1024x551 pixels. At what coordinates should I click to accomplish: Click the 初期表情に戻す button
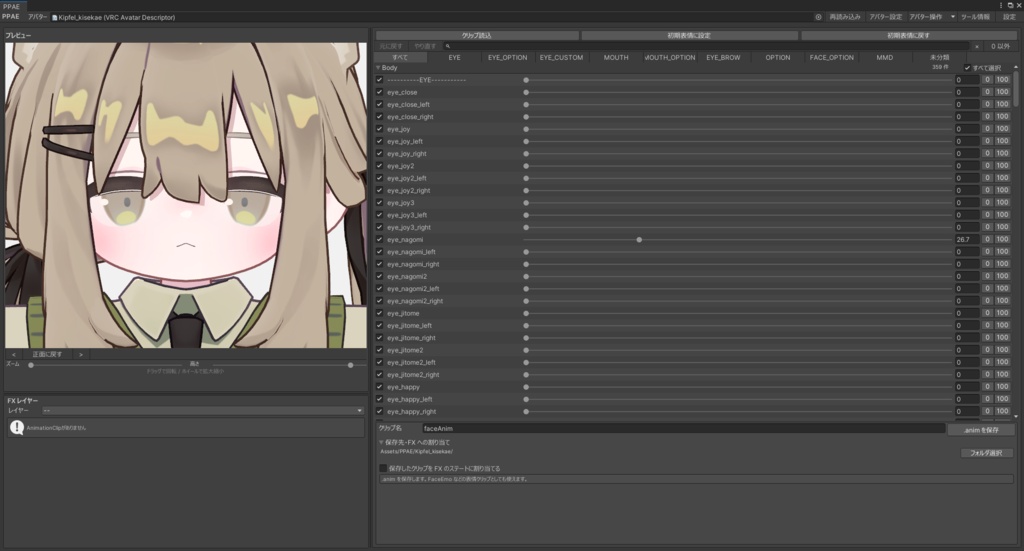point(908,35)
